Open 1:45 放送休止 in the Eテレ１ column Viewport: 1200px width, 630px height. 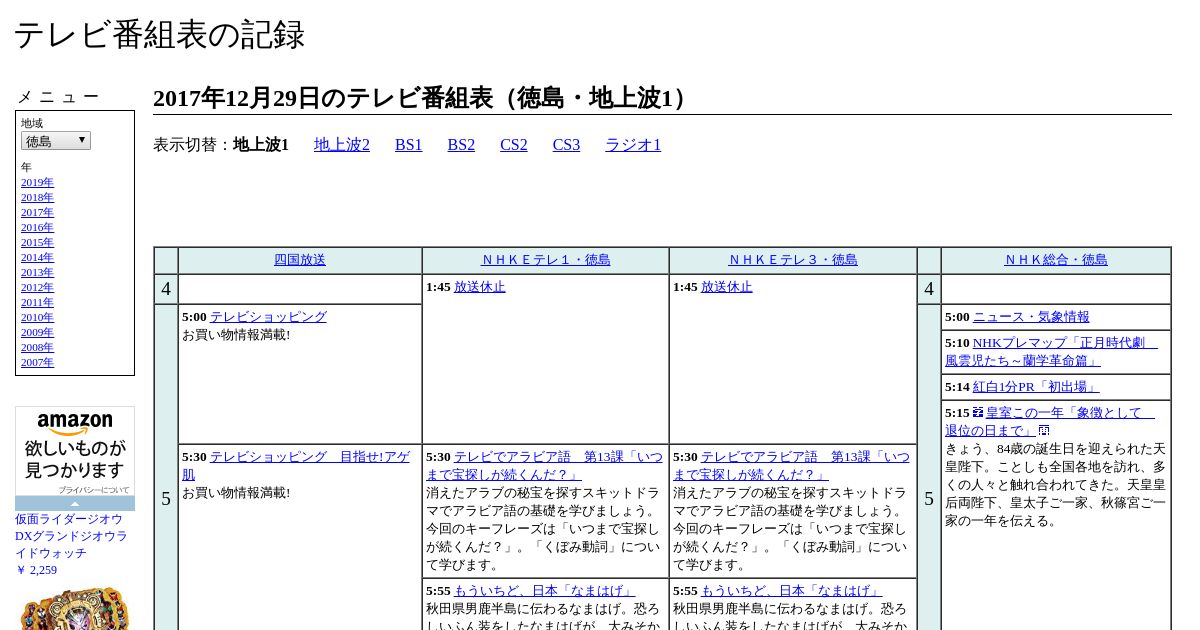(480, 287)
